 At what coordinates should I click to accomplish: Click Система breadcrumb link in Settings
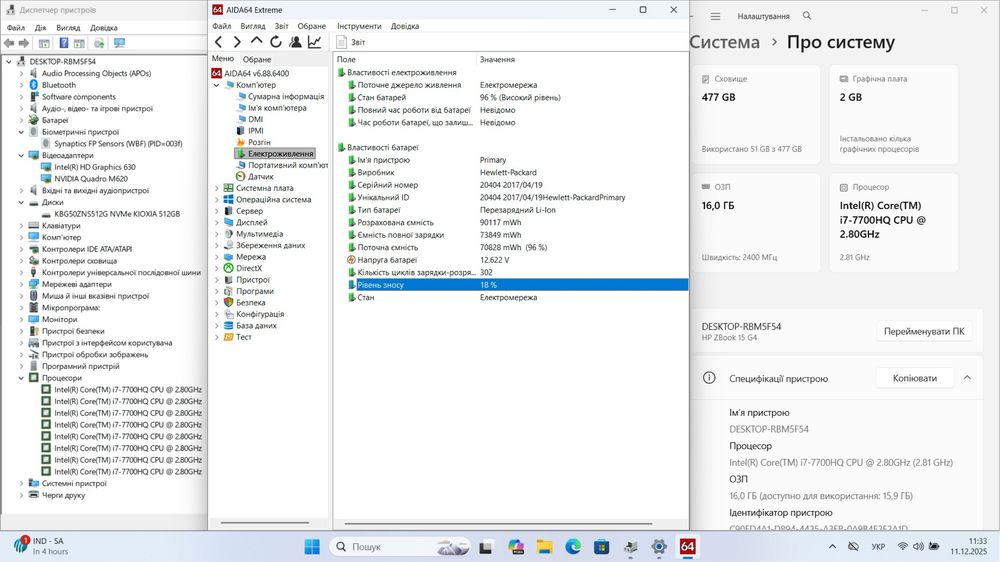click(725, 42)
